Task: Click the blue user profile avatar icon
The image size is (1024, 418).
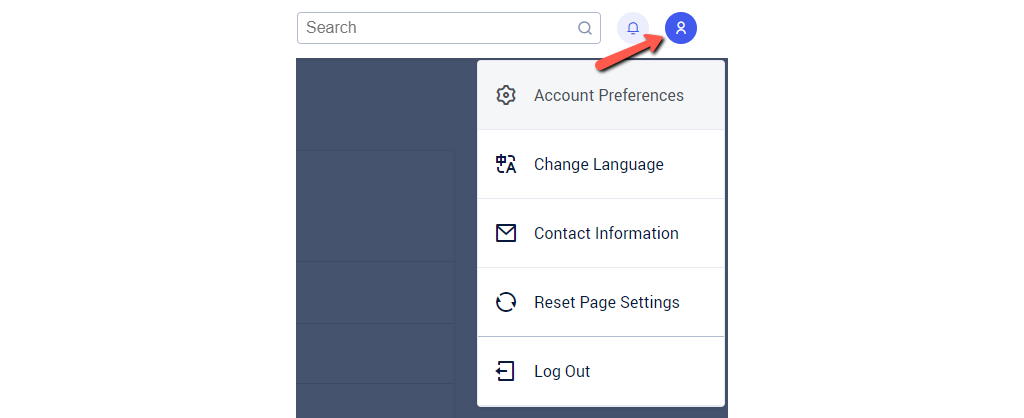Action: (681, 28)
